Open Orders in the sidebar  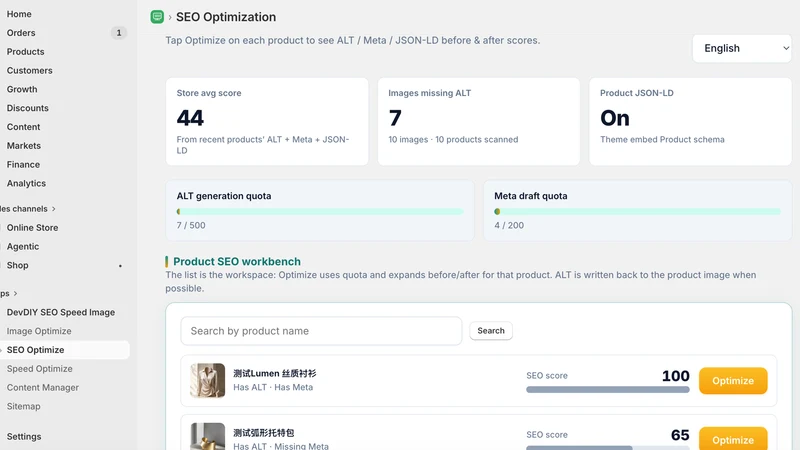coord(21,33)
